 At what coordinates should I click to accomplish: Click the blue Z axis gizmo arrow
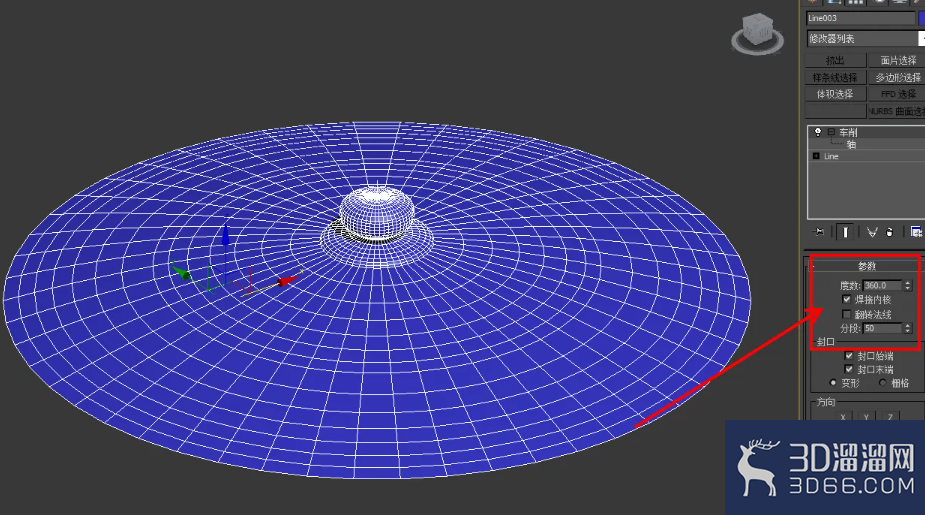tap(225, 237)
